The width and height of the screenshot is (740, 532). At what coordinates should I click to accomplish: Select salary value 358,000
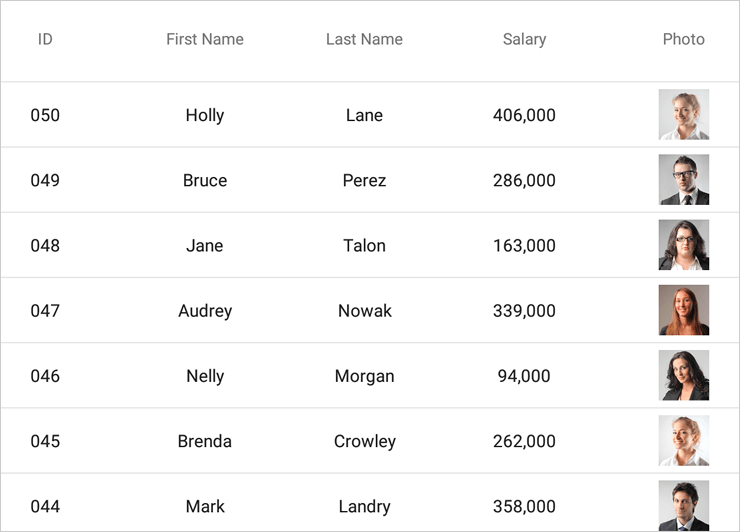pyautogui.click(x=524, y=506)
